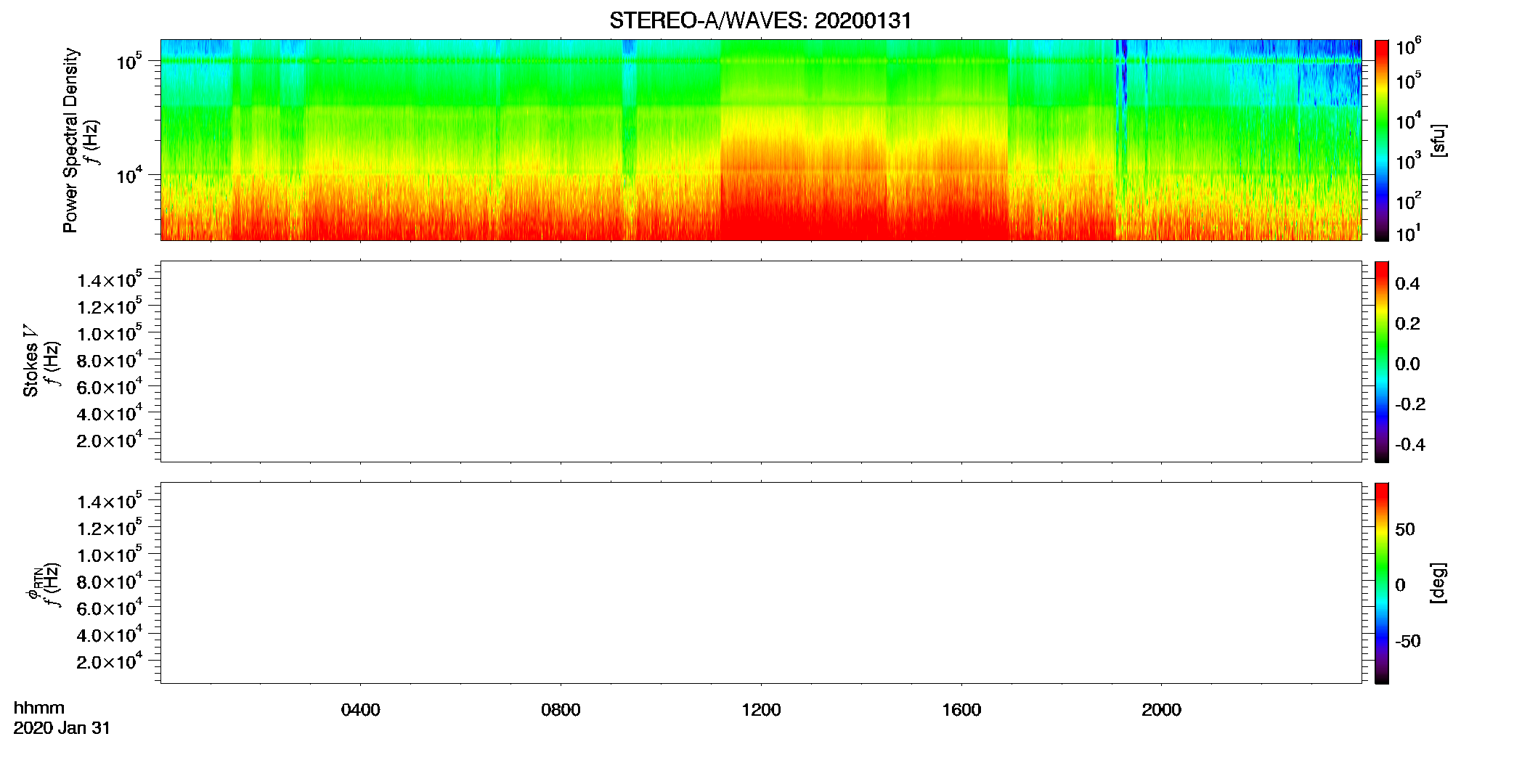Select the 2000 time axis label
Viewport: 1522px width, 784px height.
coord(1161,710)
